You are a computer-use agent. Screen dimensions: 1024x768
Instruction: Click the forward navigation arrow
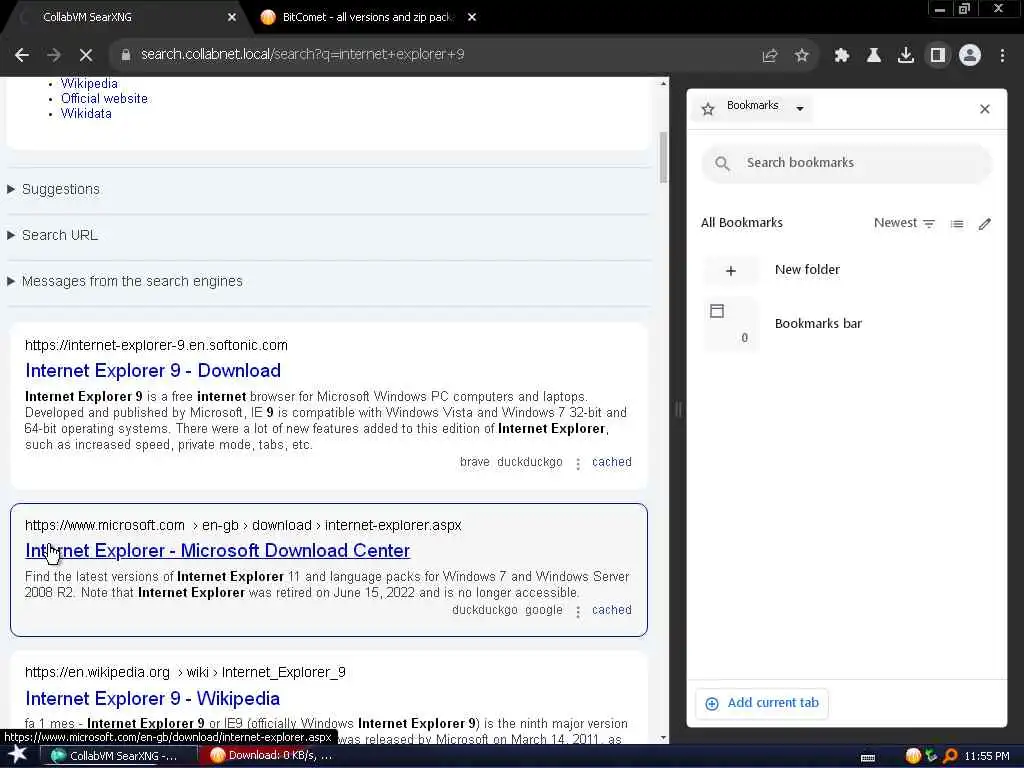pyautogui.click(x=54, y=55)
